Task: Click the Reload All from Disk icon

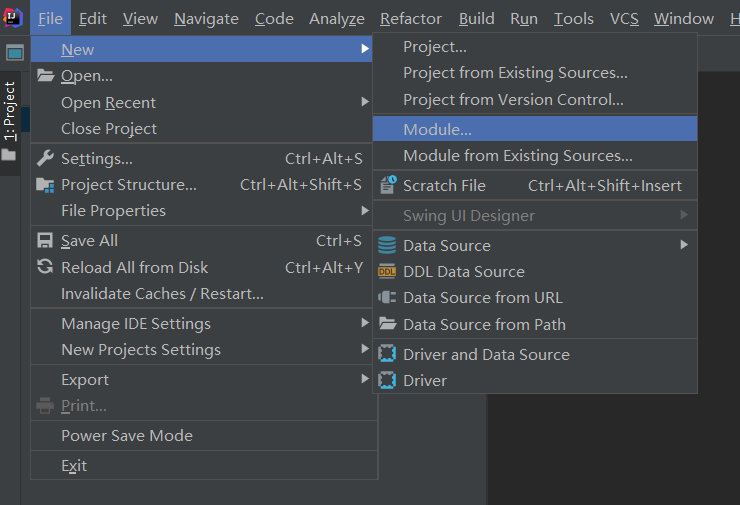Action: (x=45, y=267)
